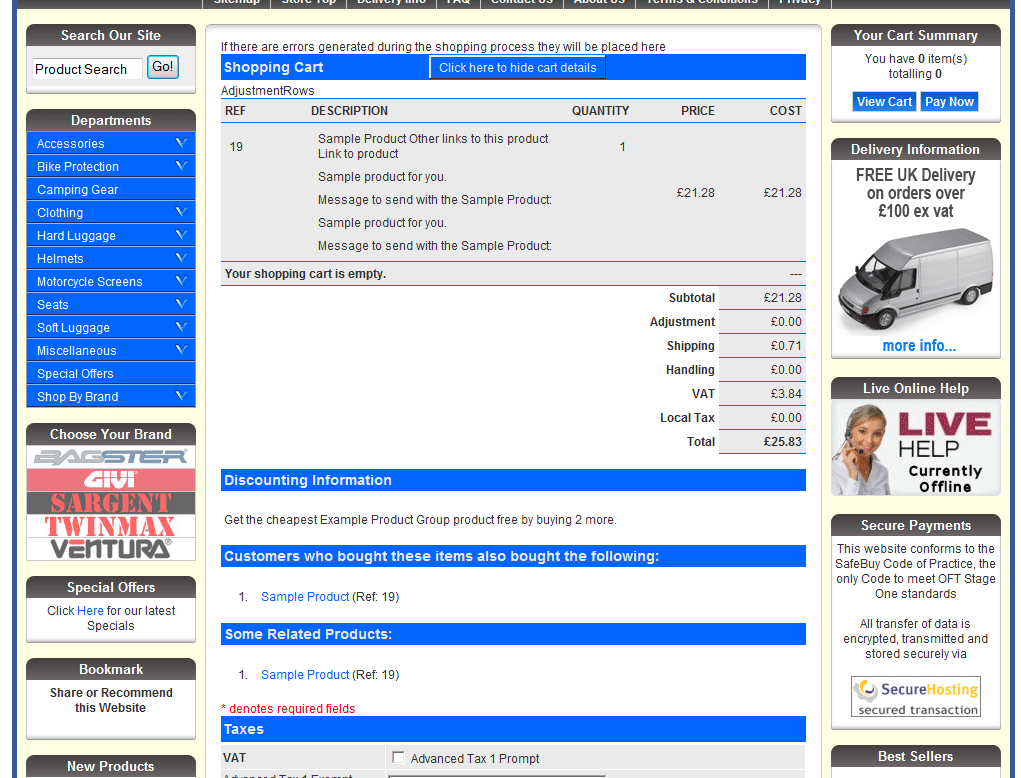Open the Sargent brand logo
This screenshot has height=778, width=1021.
pos(111,503)
